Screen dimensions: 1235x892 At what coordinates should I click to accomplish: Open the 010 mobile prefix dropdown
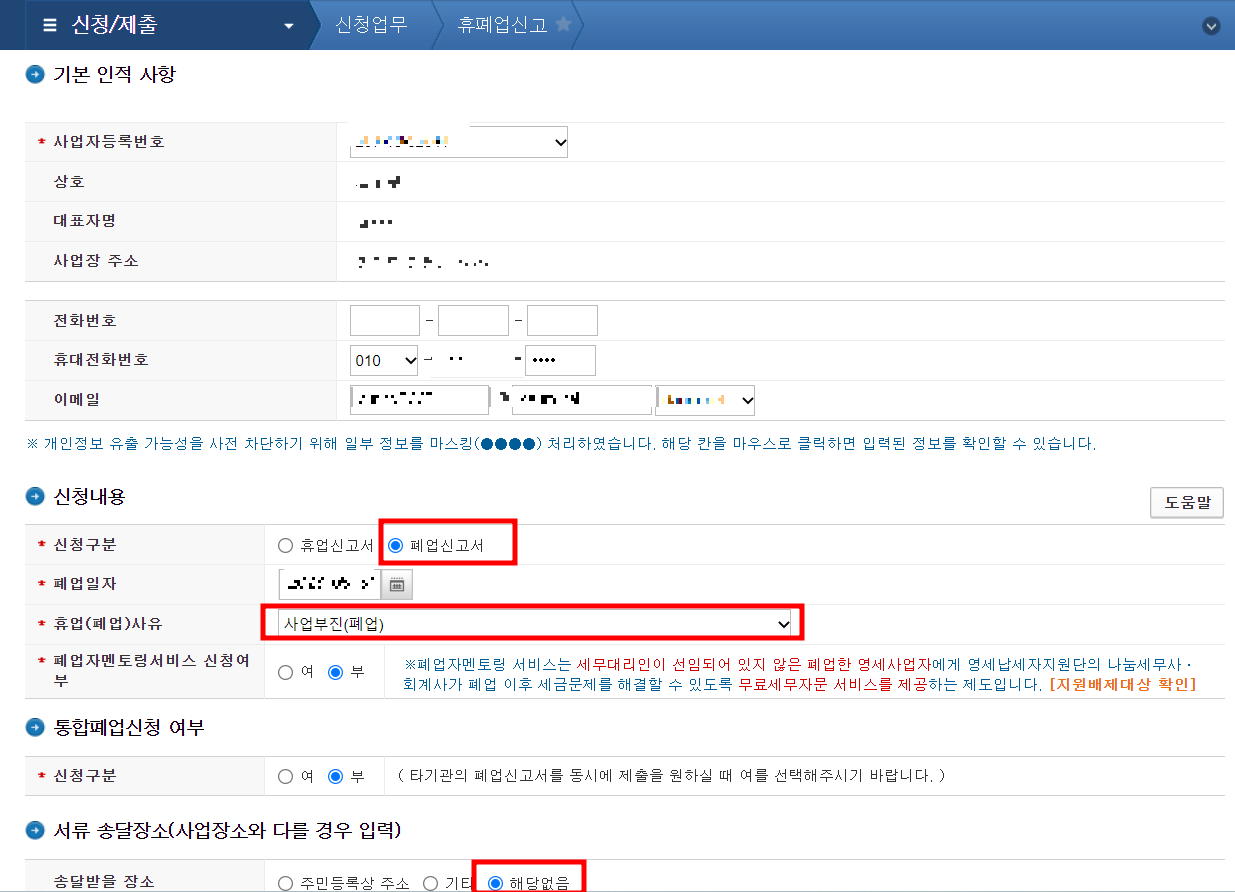pos(383,360)
